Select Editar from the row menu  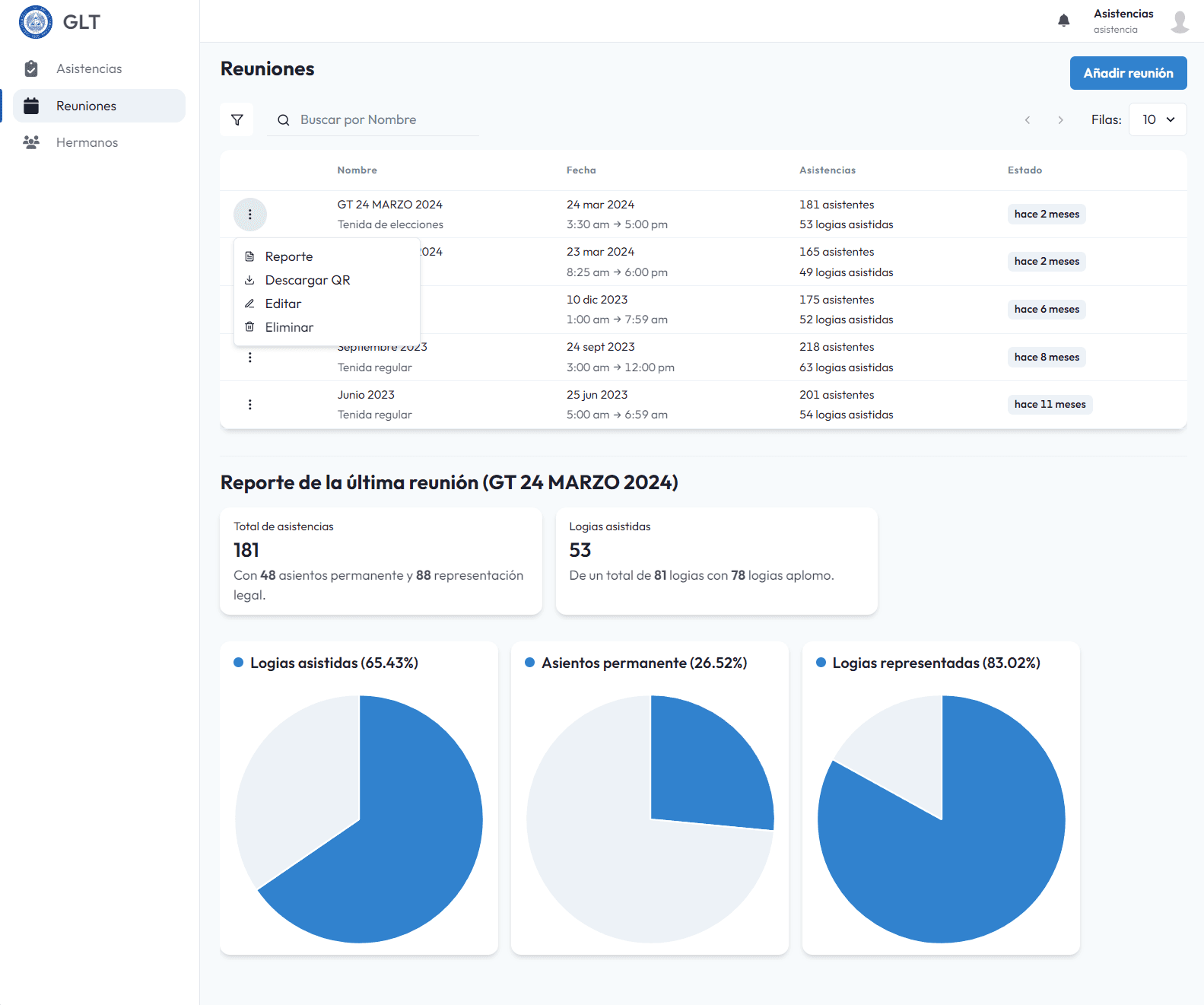tap(283, 304)
